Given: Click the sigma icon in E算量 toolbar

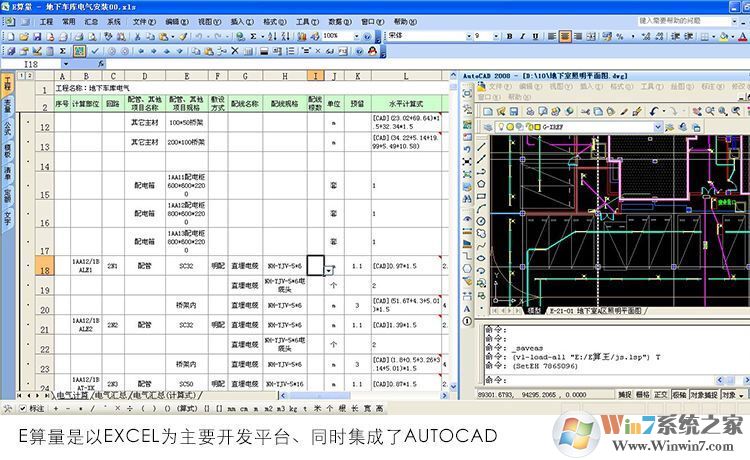Looking at the screenshot, I should click(x=63, y=51).
